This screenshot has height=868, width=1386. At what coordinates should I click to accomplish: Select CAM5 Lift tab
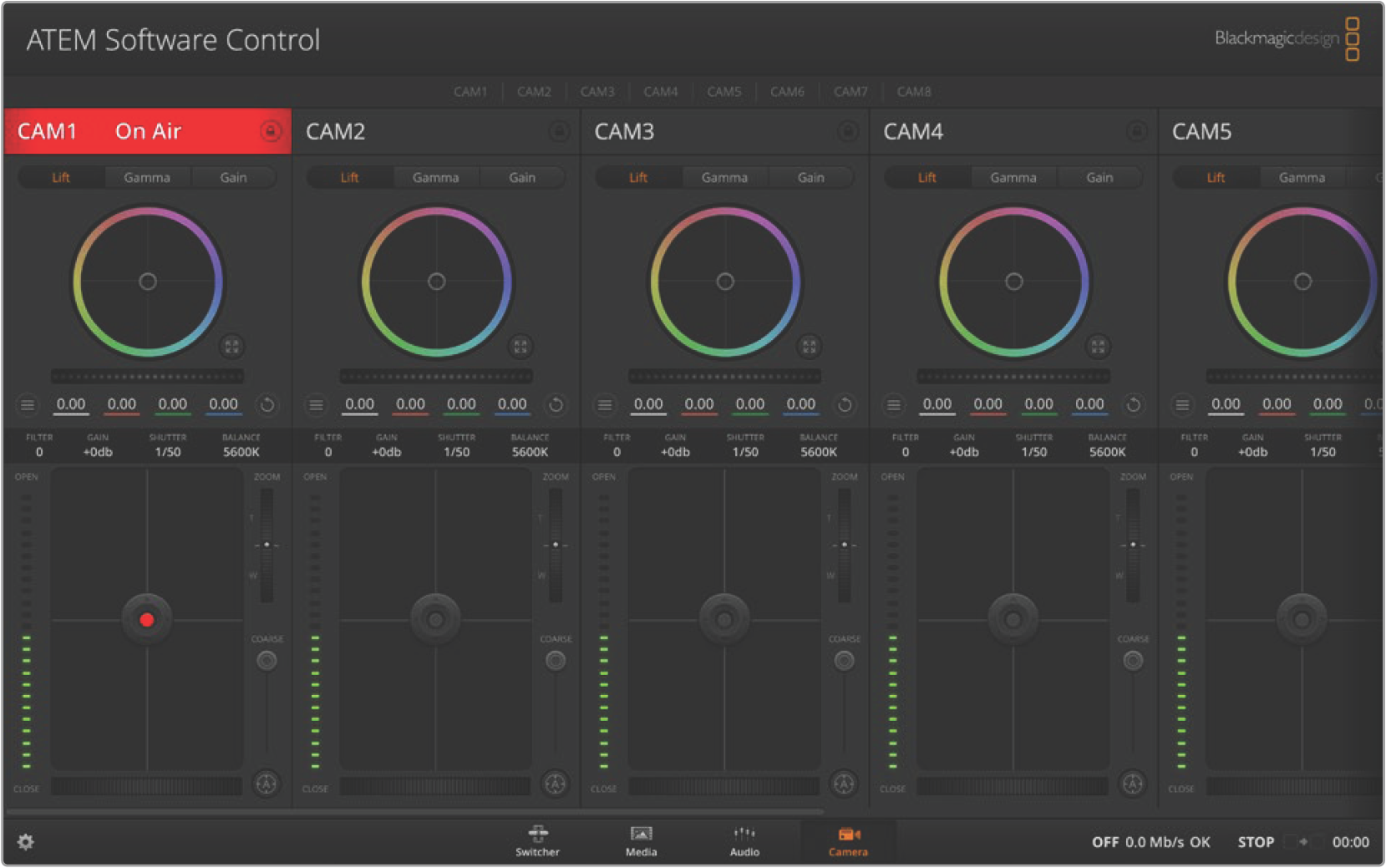1216,177
